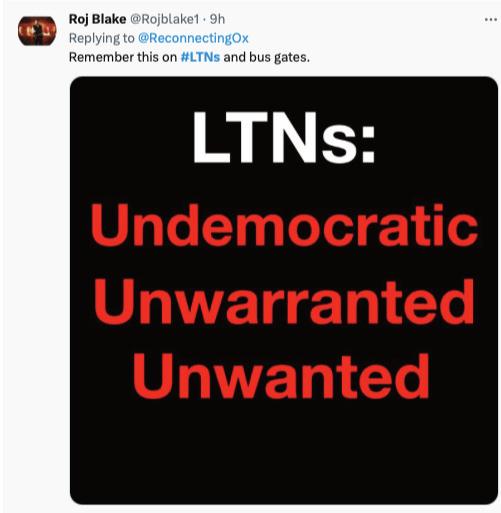Click blank header space before the more menu

tap(353, 19)
